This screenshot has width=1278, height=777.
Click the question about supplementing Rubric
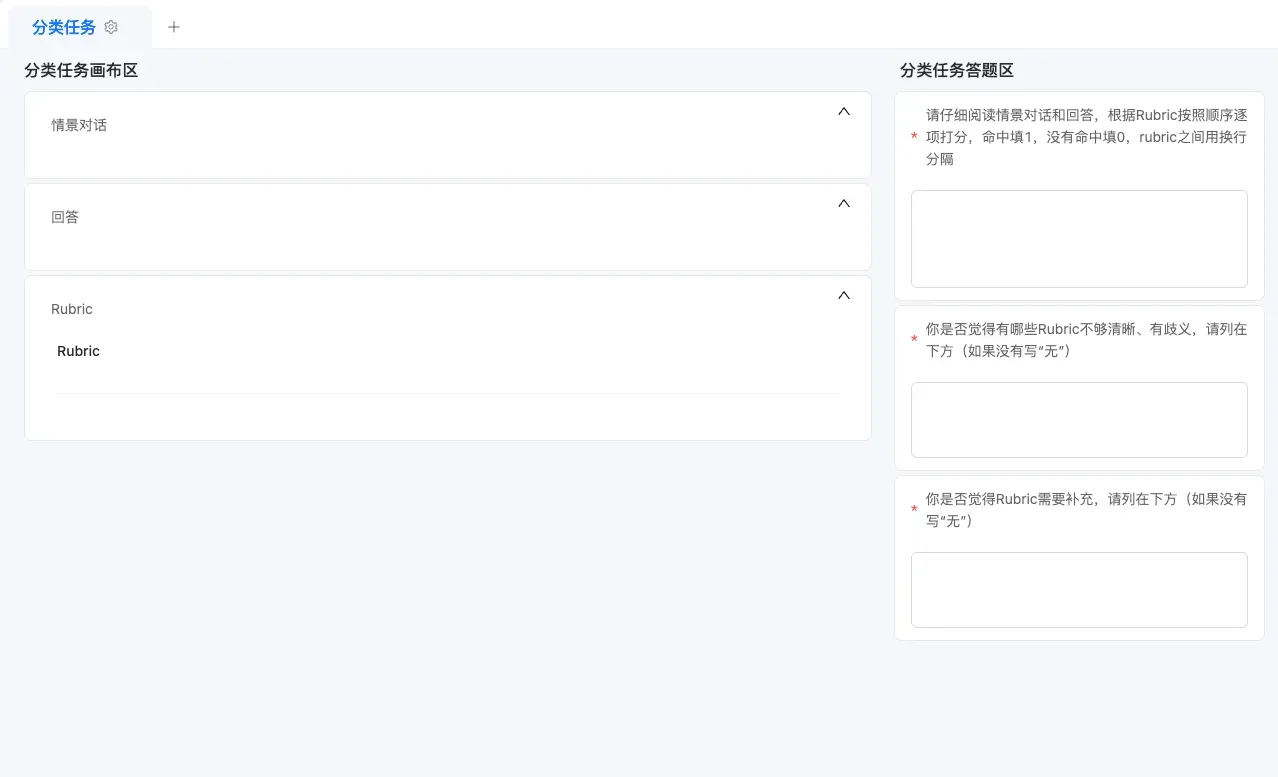[x=1086, y=510]
